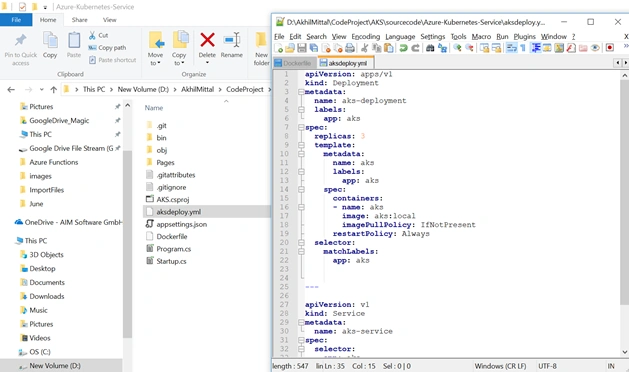Open the File tab in Explorer ribbon
This screenshot has height=372, width=629.
tap(16, 20)
